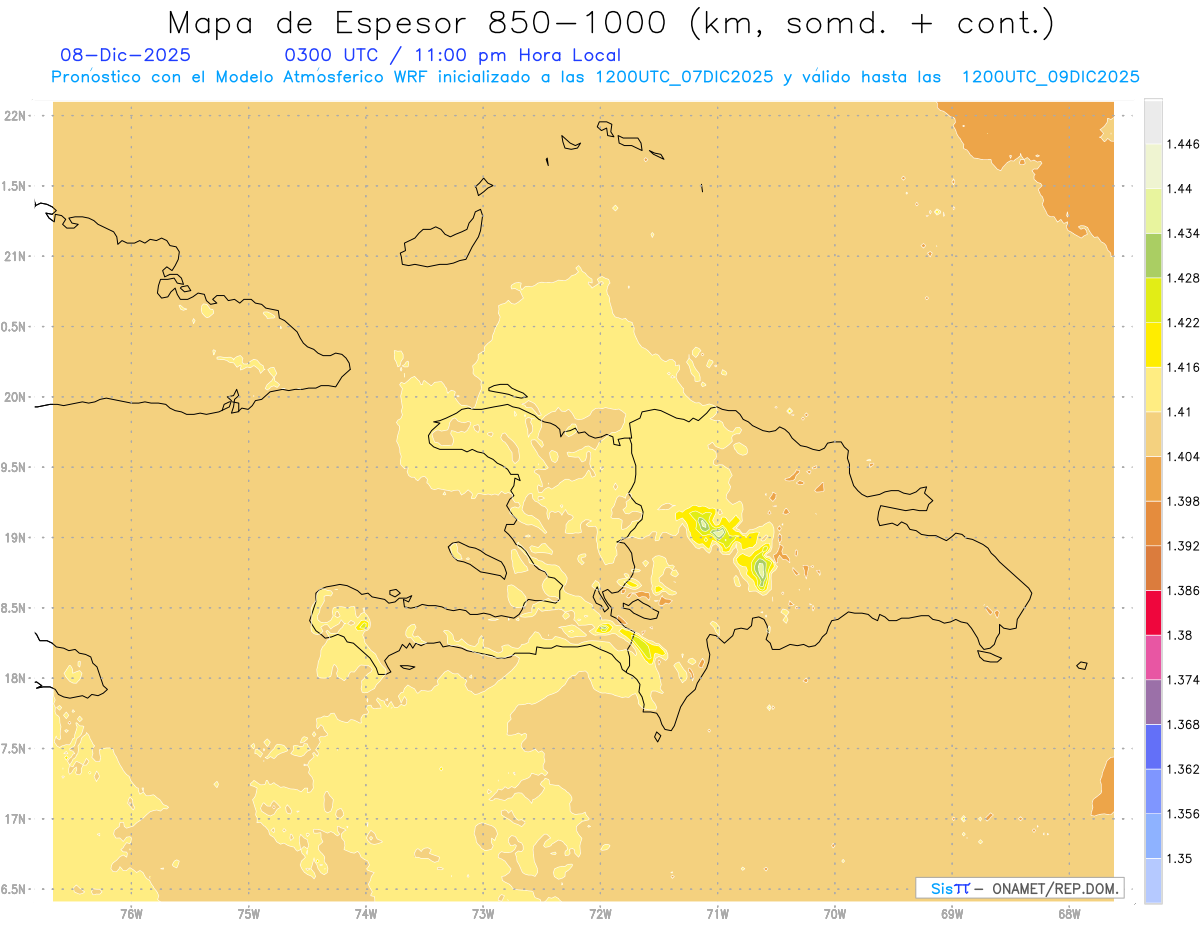Pick the red colorbar segment between 1.38 and 1.386

click(x=1153, y=612)
